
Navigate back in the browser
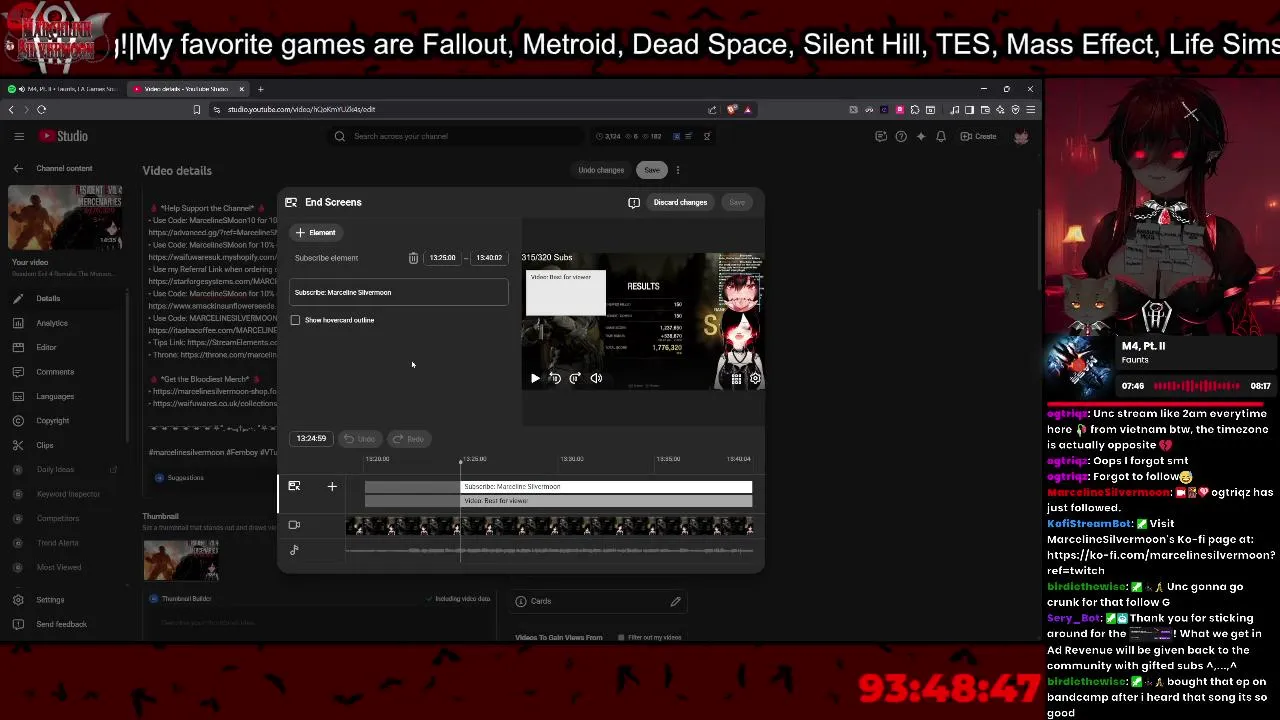[x=11, y=109]
